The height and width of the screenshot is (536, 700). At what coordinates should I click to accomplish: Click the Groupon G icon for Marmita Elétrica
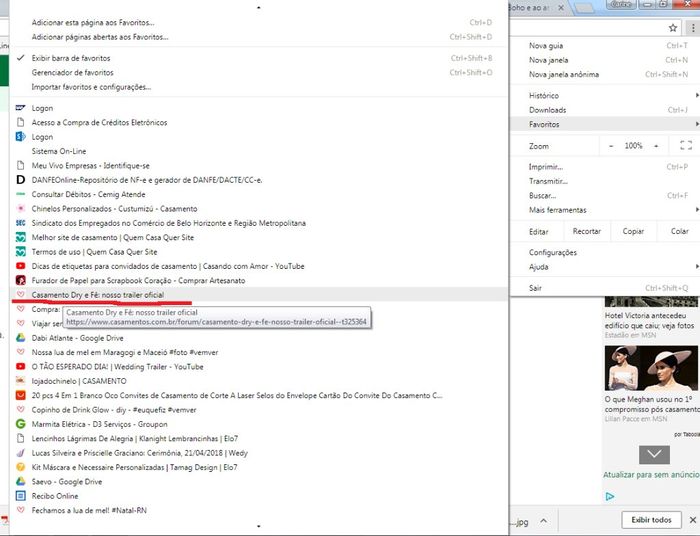(21, 424)
